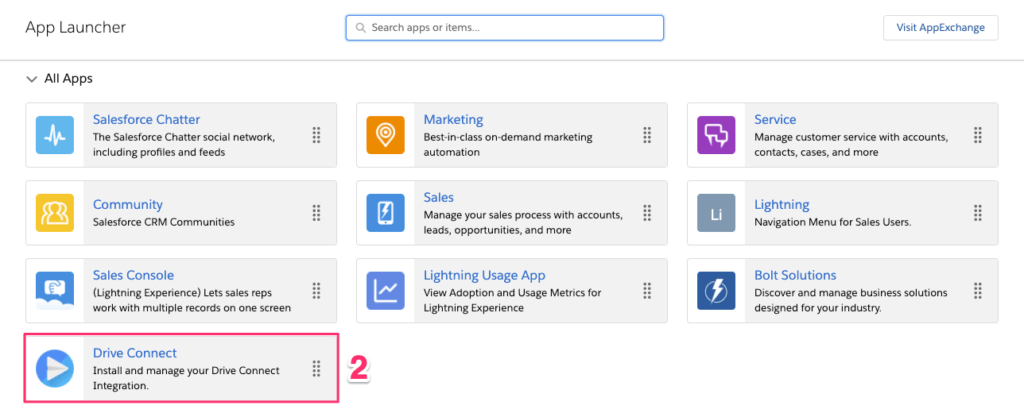Click the Visit AppExchange button
1024x417 pixels.
[x=940, y=28]
